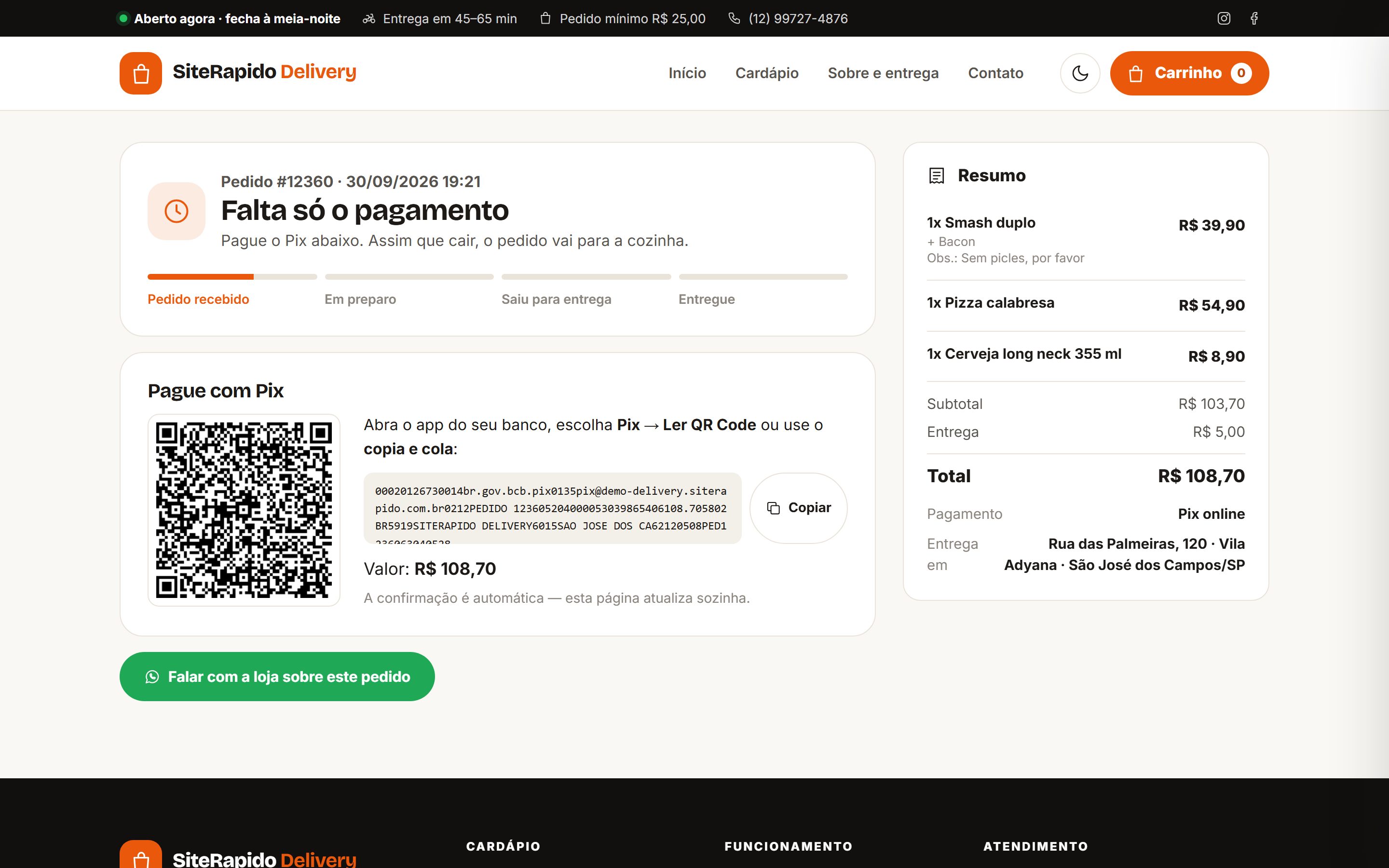Click the Total R$ 108,70 amount in Resumo
This screenshot has height=868, width=1389.
(1201, 476)
